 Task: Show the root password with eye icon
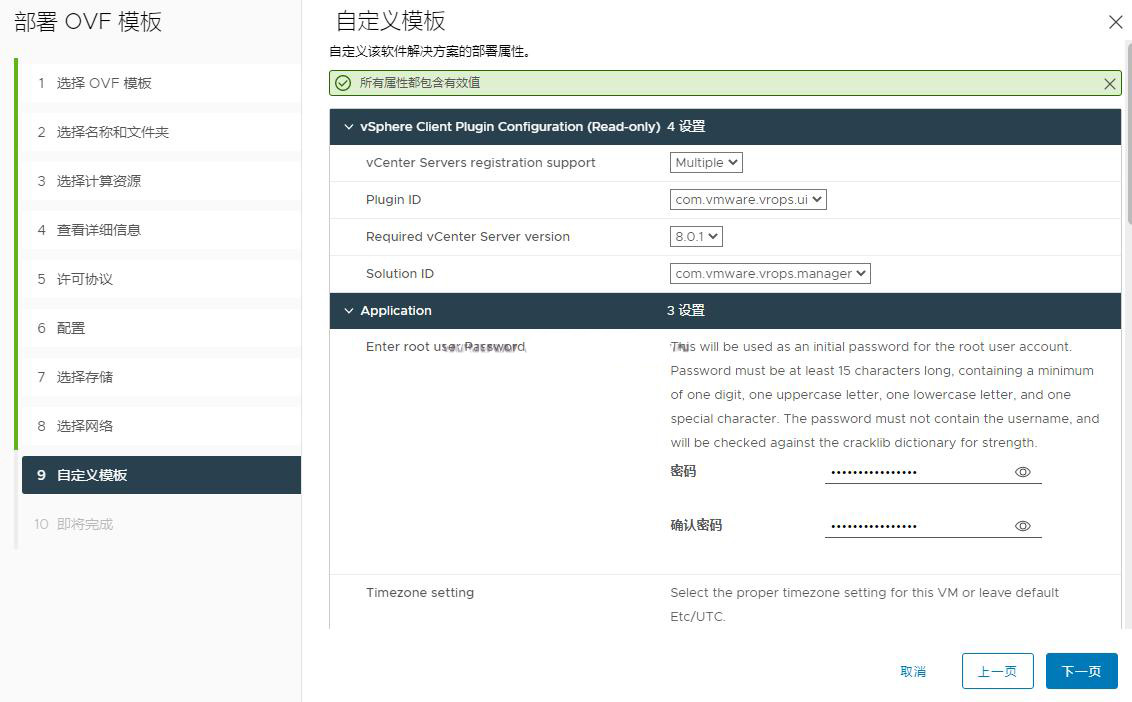coord(1022,472)
